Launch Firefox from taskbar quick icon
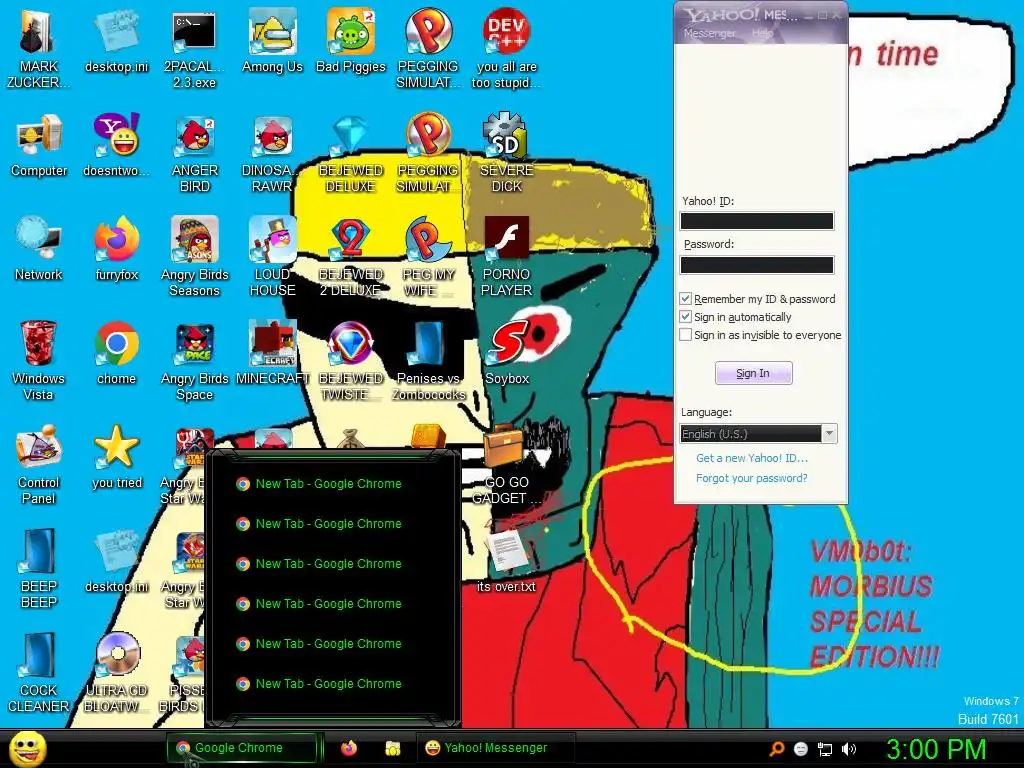The height and width of the screenshot is (768, 1024). click(349, 748)
